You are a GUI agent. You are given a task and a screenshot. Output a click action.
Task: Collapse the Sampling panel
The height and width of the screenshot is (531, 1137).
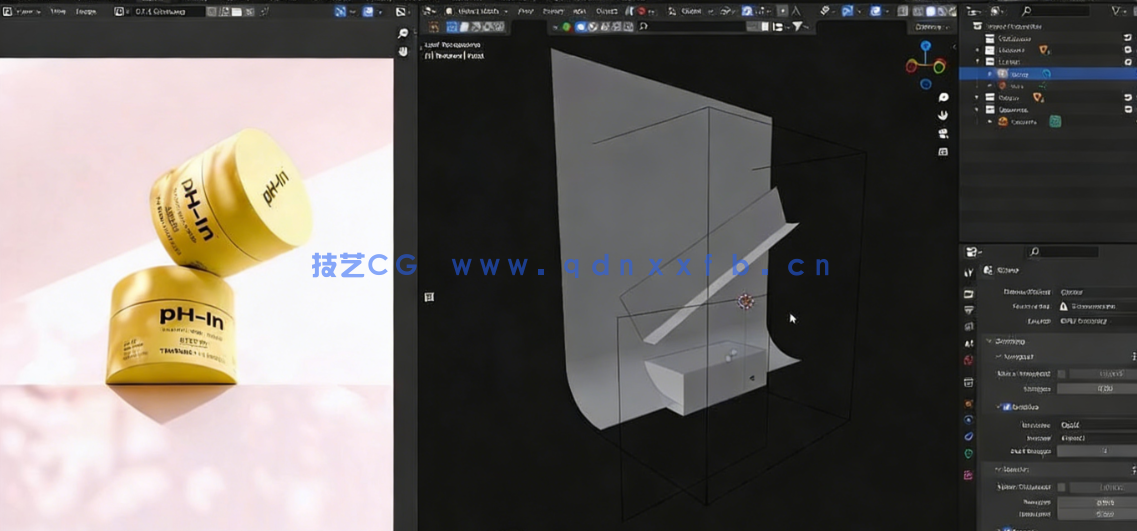tap(1009, 342)
